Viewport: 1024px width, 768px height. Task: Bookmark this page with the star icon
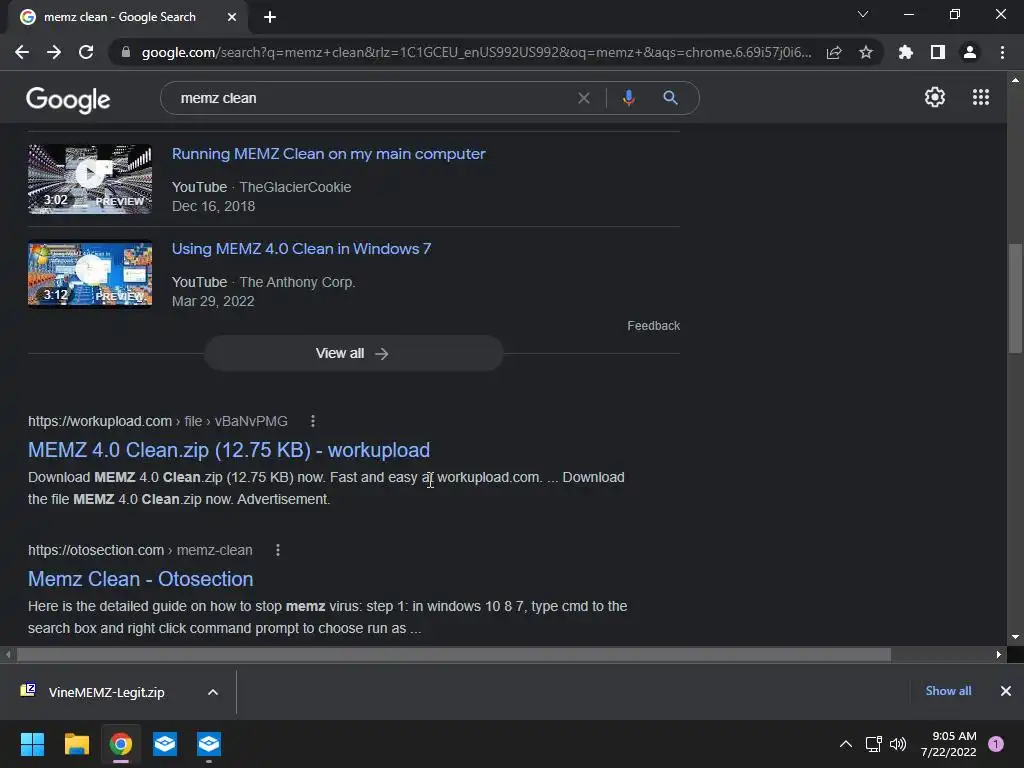pos(866,52)
